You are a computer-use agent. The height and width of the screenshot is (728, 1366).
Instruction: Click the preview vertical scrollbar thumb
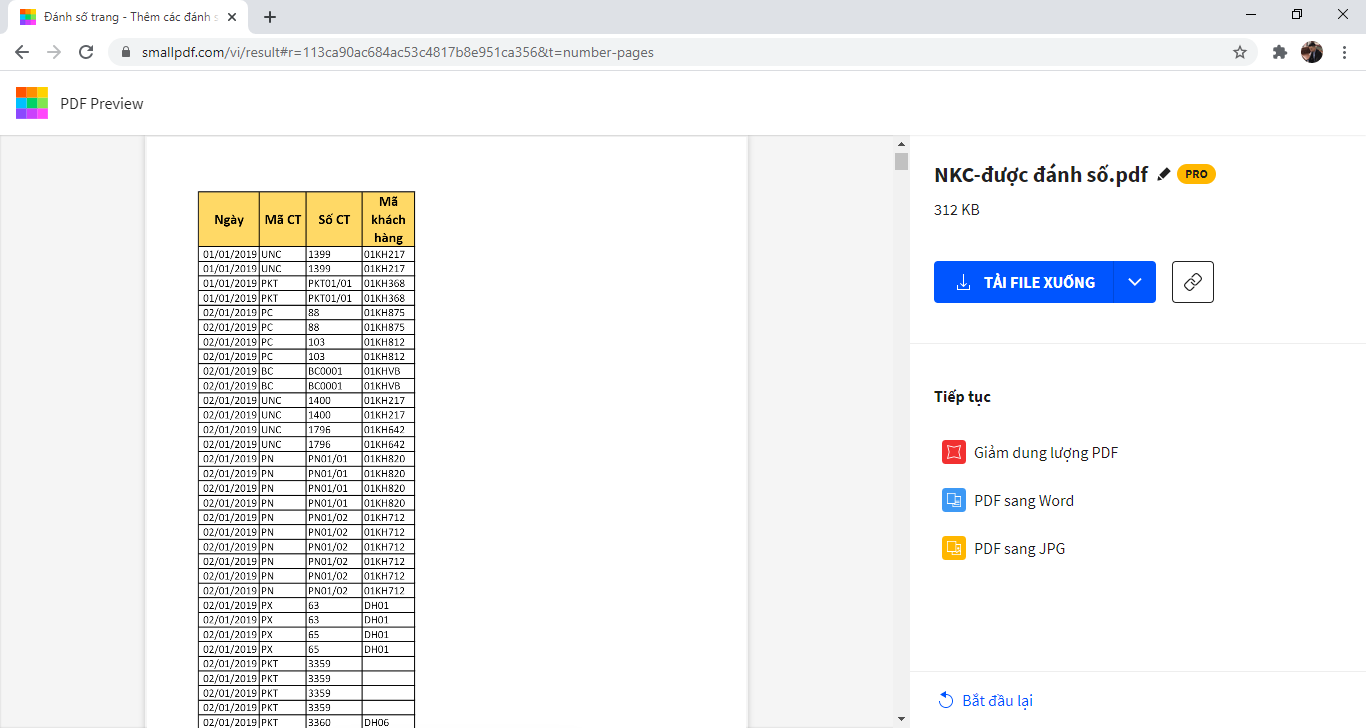901,161
